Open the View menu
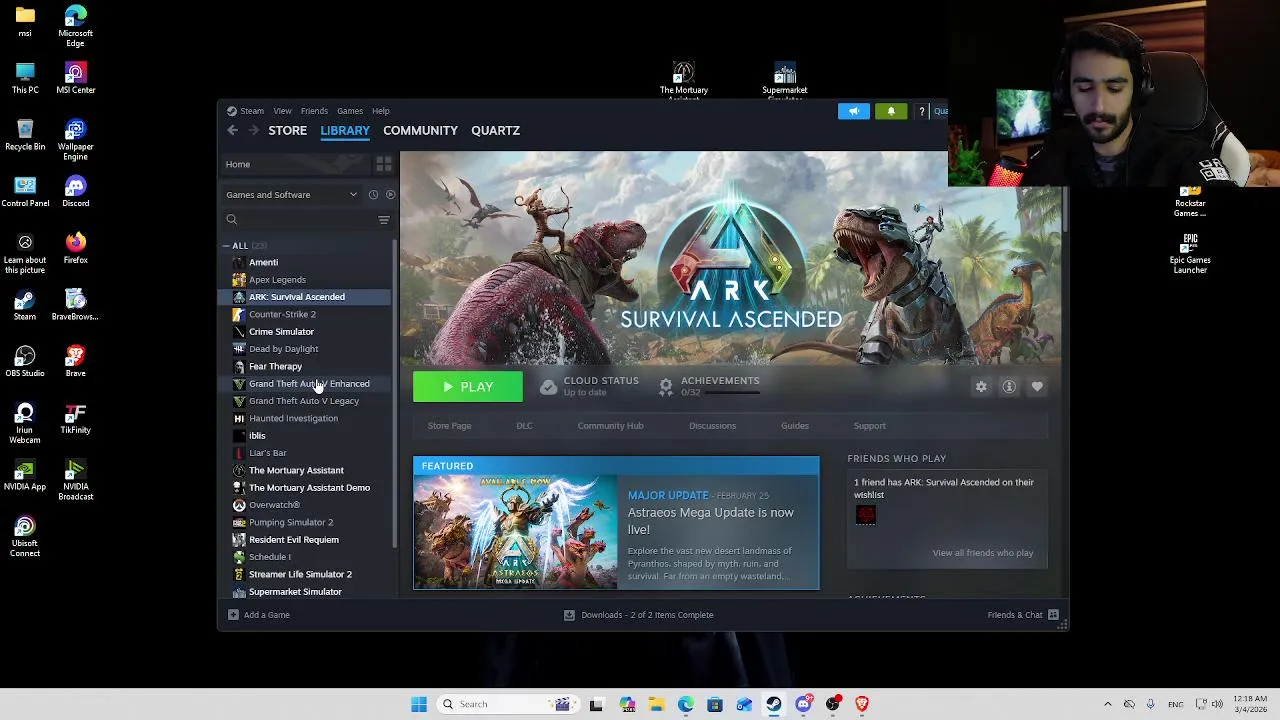 click(283, 111)
